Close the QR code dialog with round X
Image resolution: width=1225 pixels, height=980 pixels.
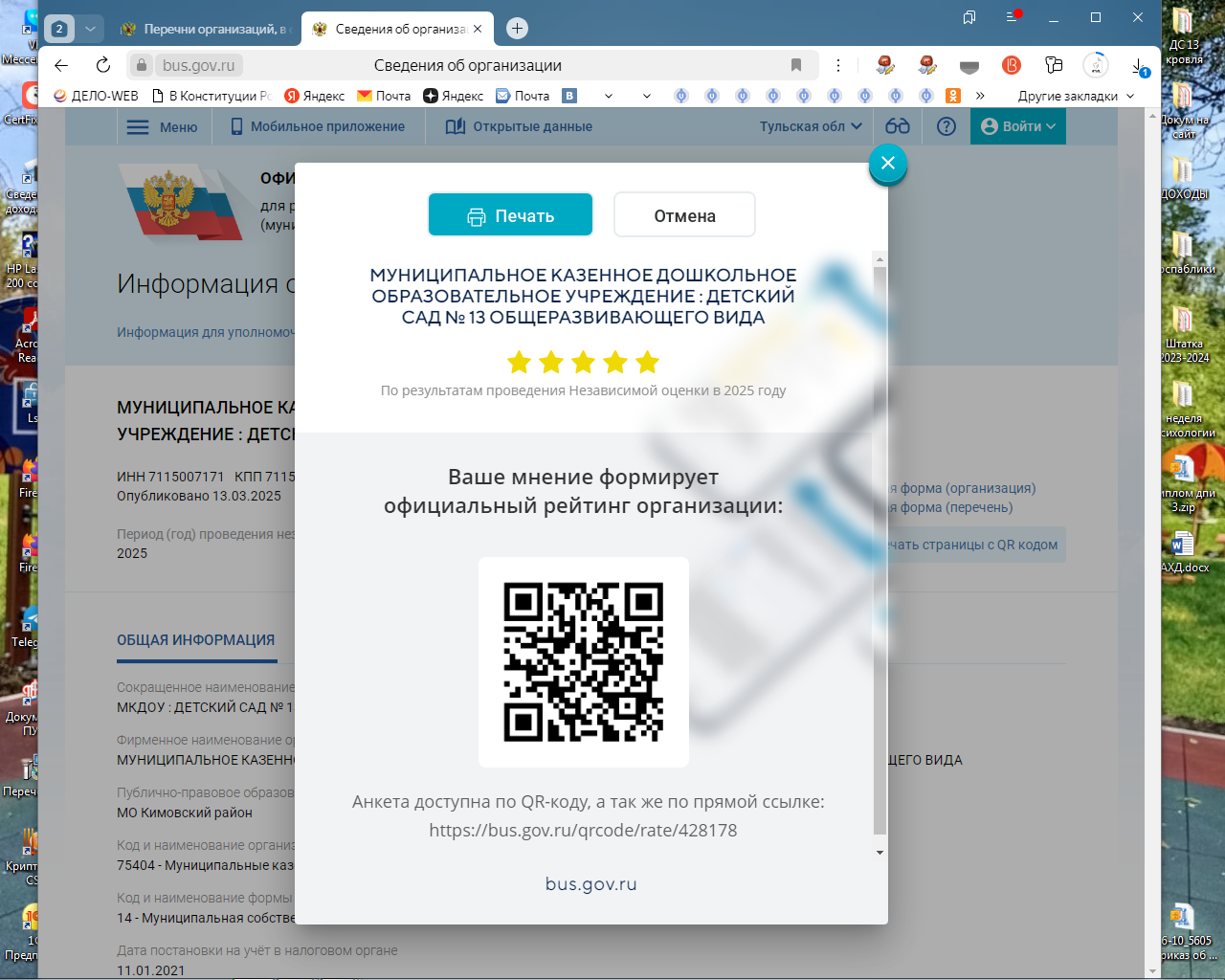888,163
